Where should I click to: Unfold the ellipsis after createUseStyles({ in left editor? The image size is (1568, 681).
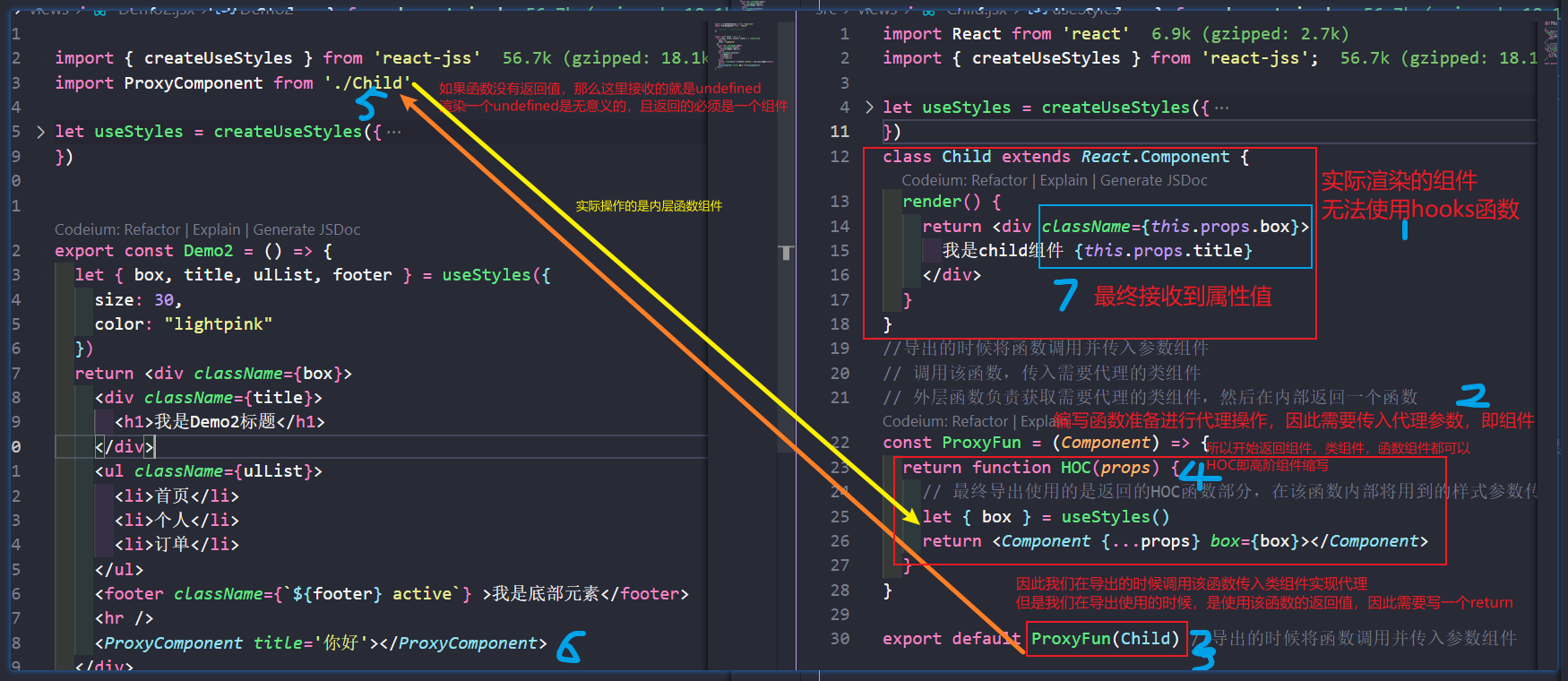tap(393, 132)
